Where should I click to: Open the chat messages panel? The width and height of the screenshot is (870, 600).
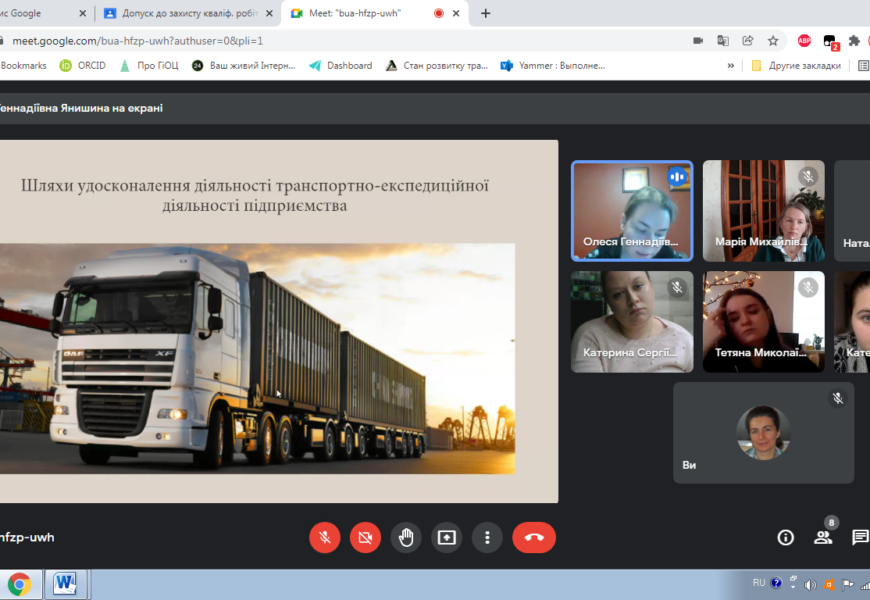(859, 537)
